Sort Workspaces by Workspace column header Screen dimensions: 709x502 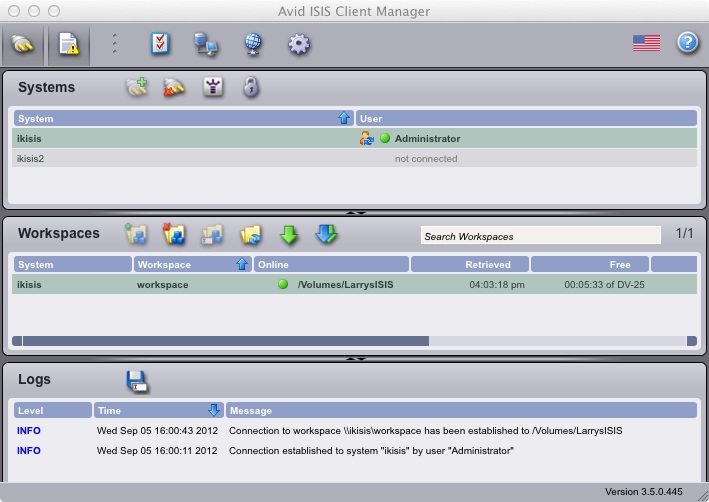[x=193, y=265]
